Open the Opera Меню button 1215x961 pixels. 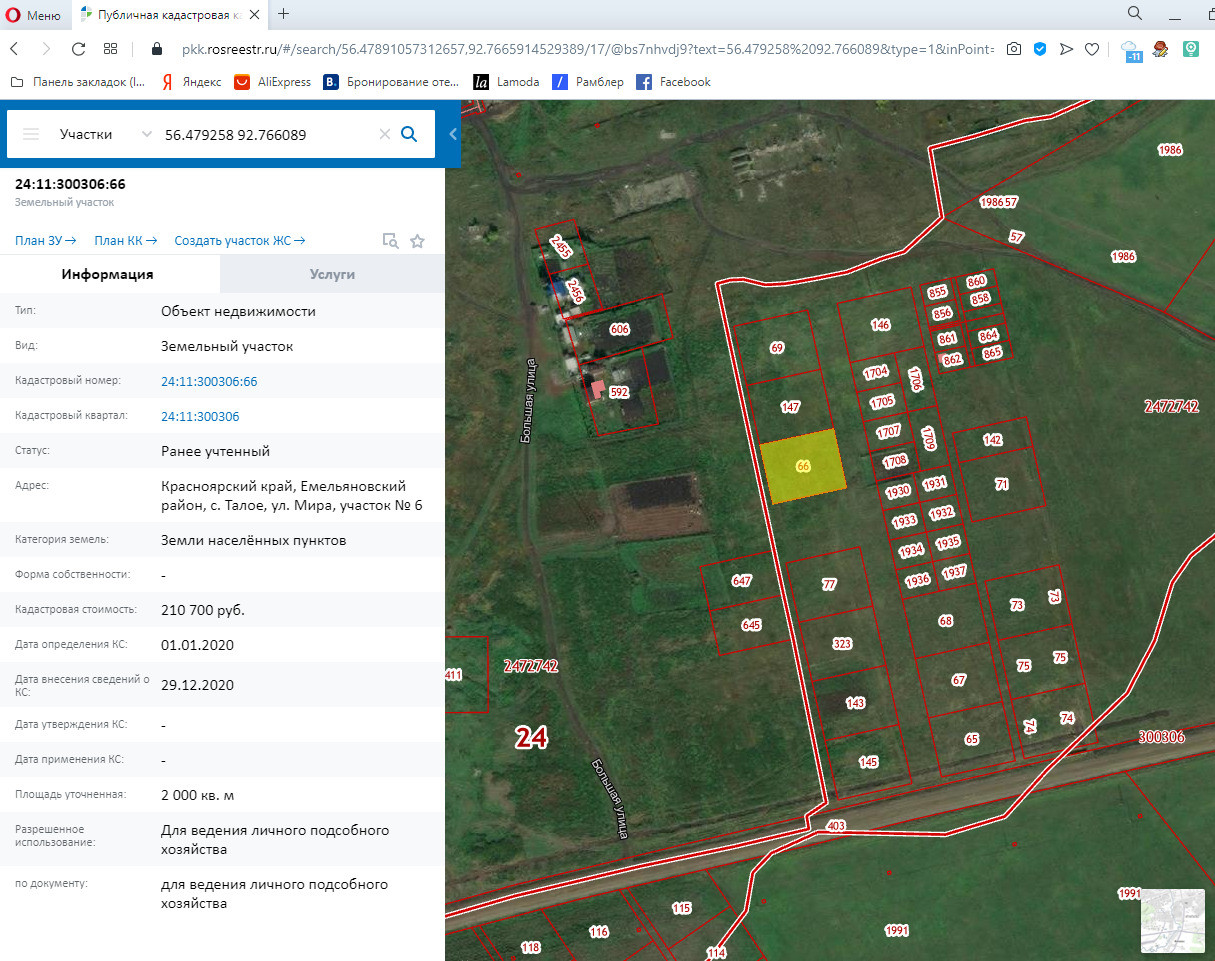point(34,14)
